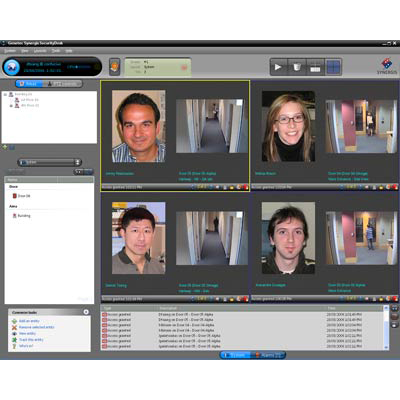Click the alarm badge icon beside the info panel
The image size is (400, 400).
pos(114,67)
